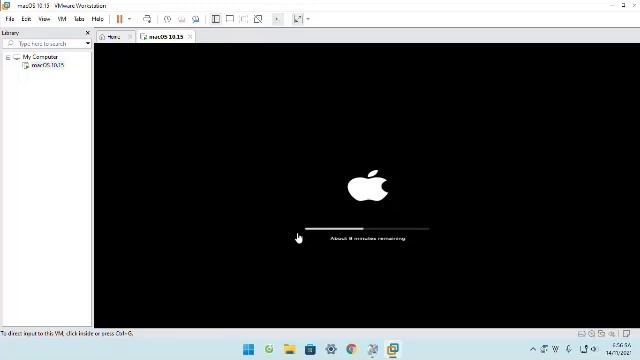Toggle the Show library sidebar toolbar icon
The height and width of the screenshot is (360, 640).
(x=216, y=19)
